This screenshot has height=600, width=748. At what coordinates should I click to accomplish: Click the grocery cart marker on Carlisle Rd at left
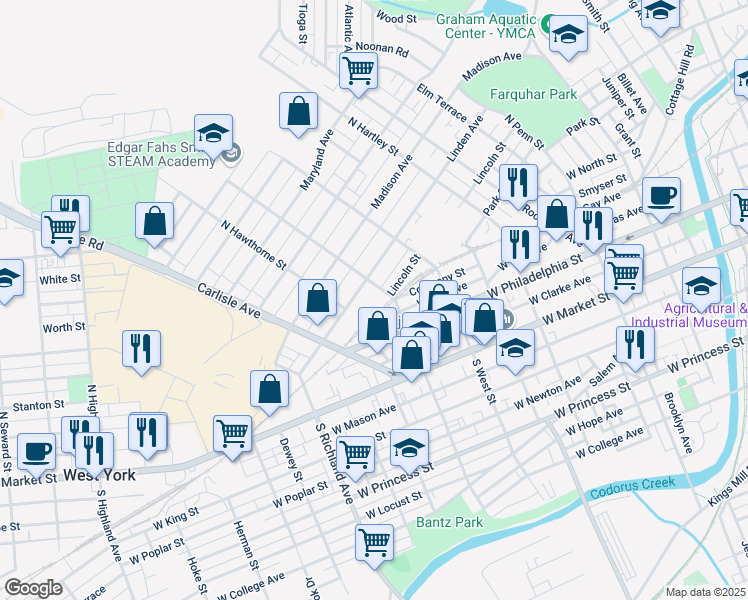(60, 230)
